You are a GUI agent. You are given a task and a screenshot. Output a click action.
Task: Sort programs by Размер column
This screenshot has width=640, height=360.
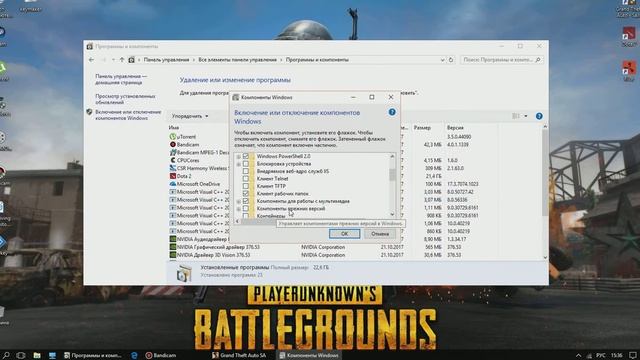pyautogui.click(x=422, y=128)
